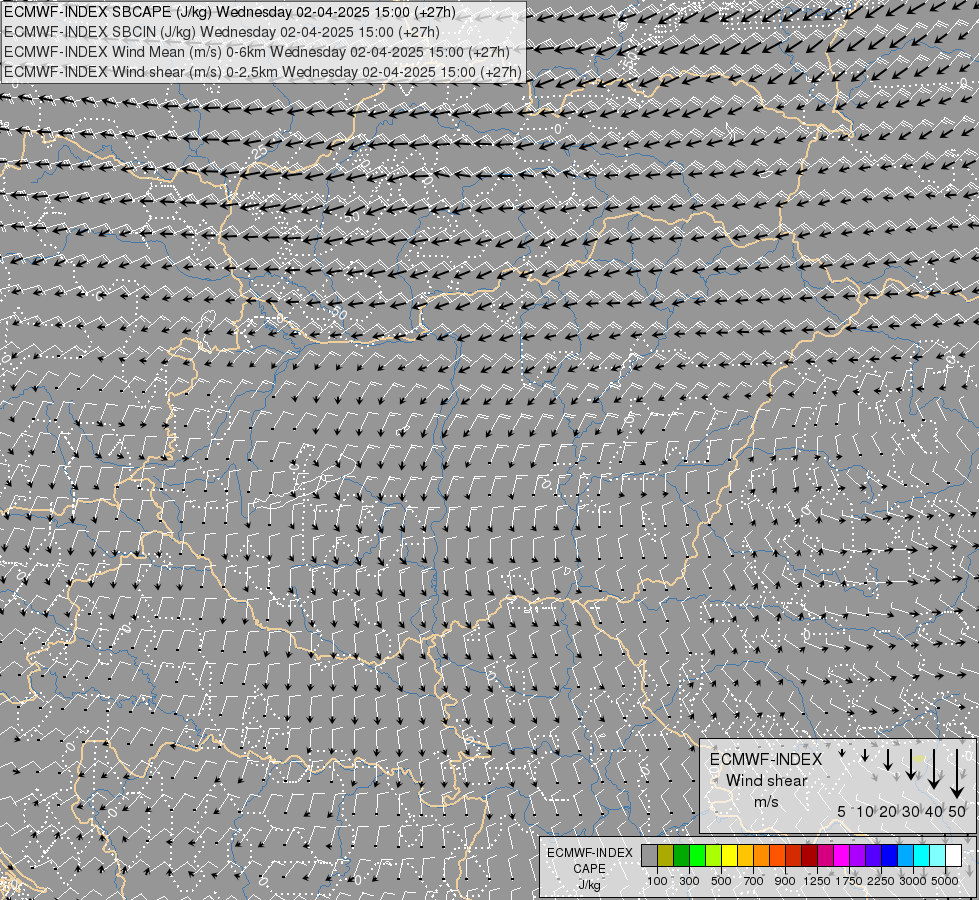This screenshot has width=979, height=900.
Task: Click the SBCAPE title line in header
Action: pyautogui.click(x=230, y=12)
